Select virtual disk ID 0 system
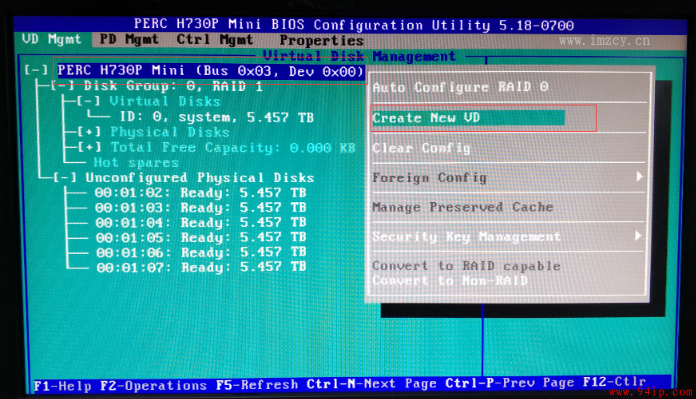This screenshot has width=696, height=399. (217, 117)
